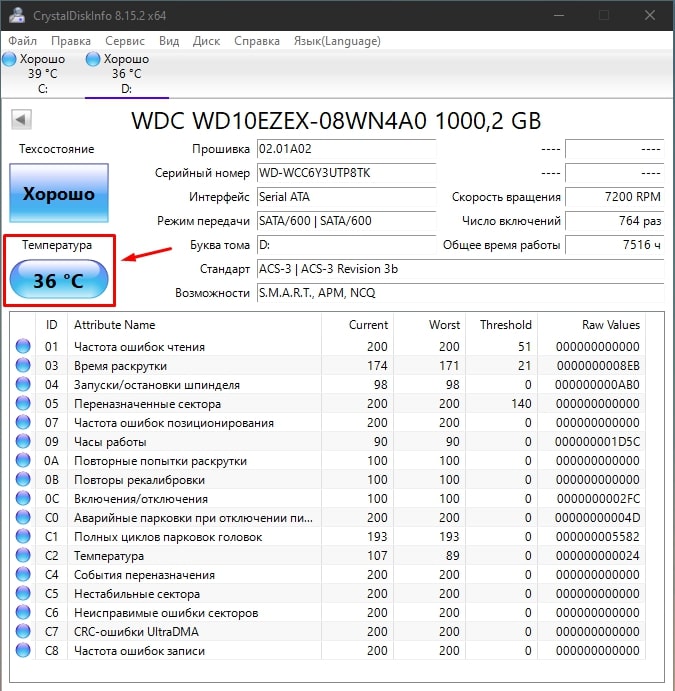
Task: Click the 764 раз power-on count value
Action: click(x=615, y=221)
